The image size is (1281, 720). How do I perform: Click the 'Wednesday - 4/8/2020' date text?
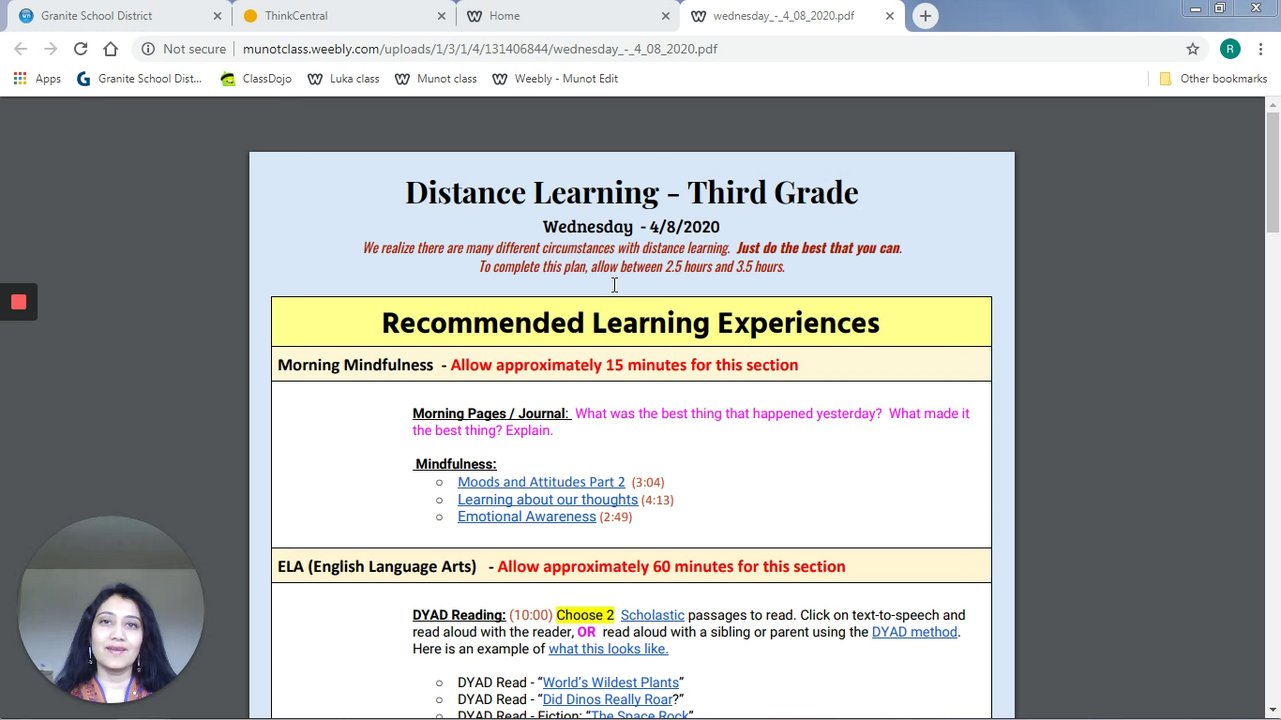click(631, 227)
